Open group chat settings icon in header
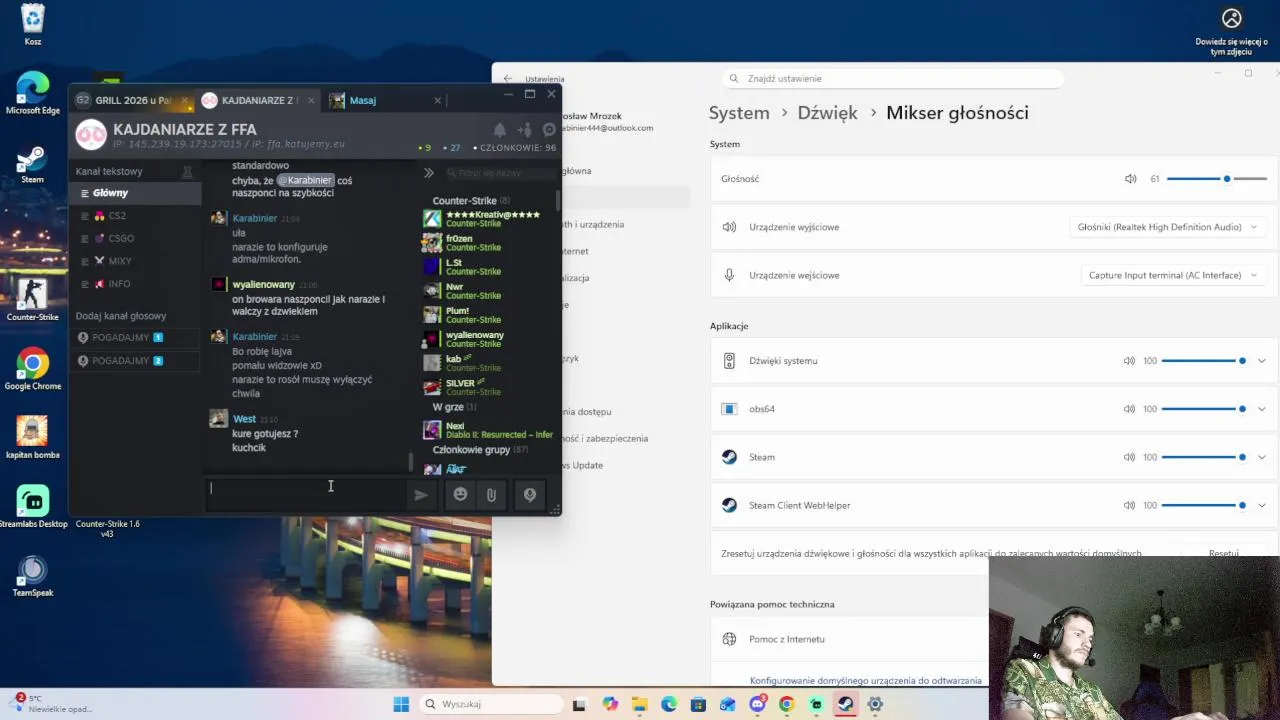 pyautogui.click(x=549, y=130)
